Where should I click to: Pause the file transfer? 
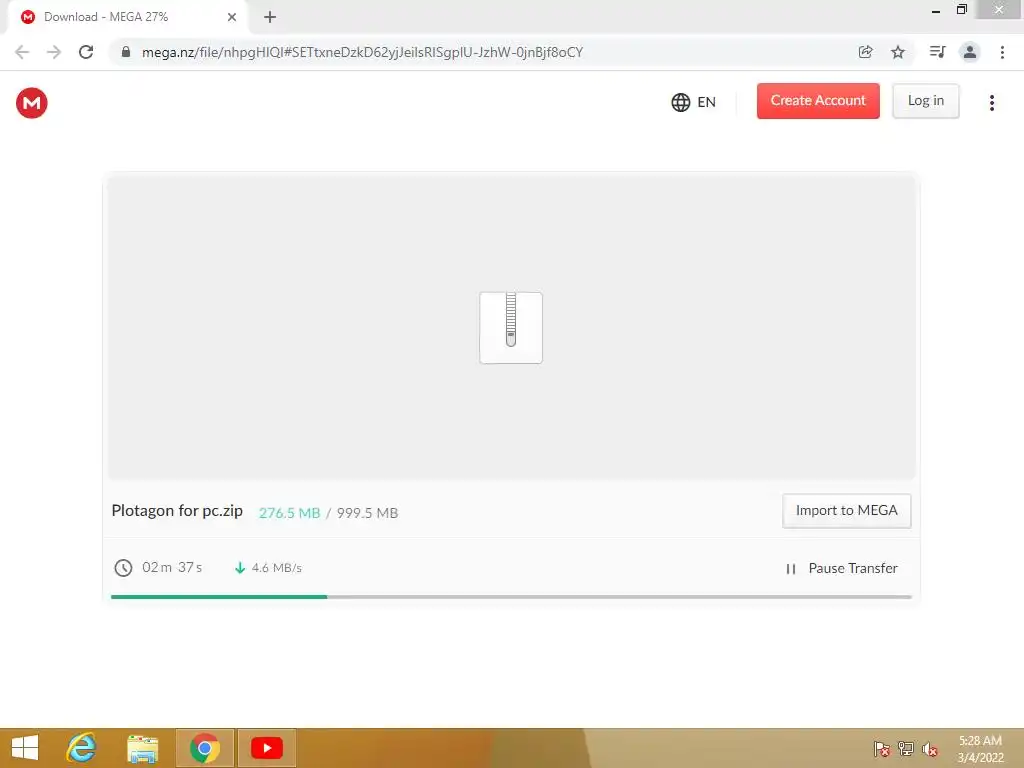841,568
